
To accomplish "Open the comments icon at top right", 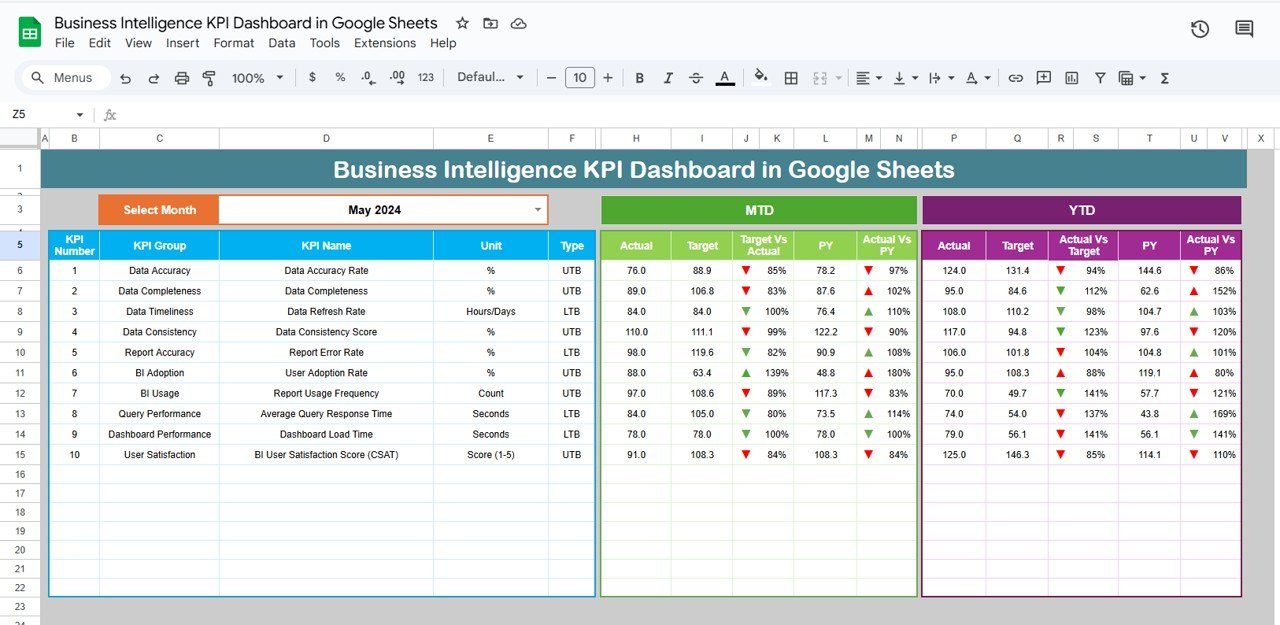I will (x=1244, y=29).
